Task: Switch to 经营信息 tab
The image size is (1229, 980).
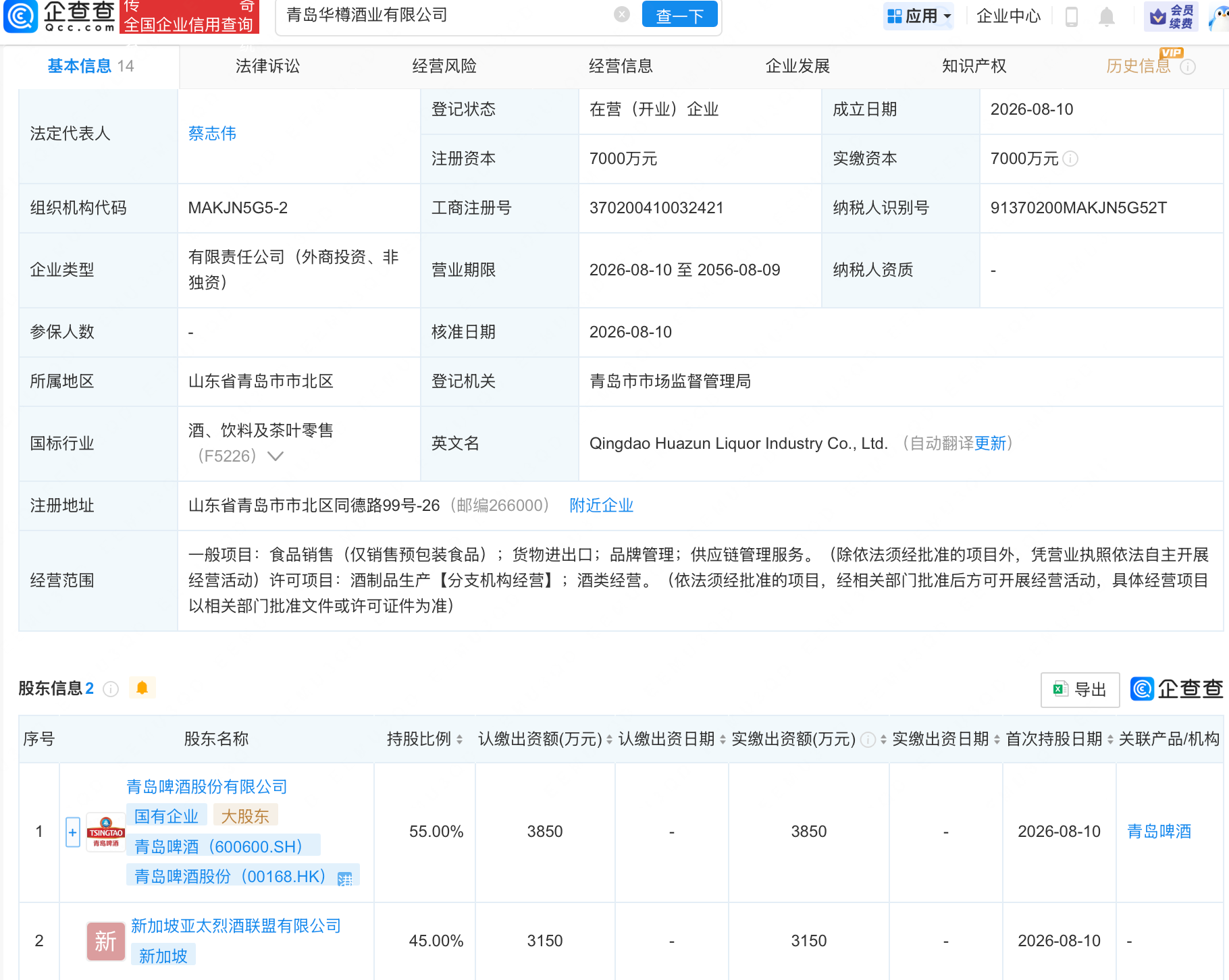Action: point(621,66)
